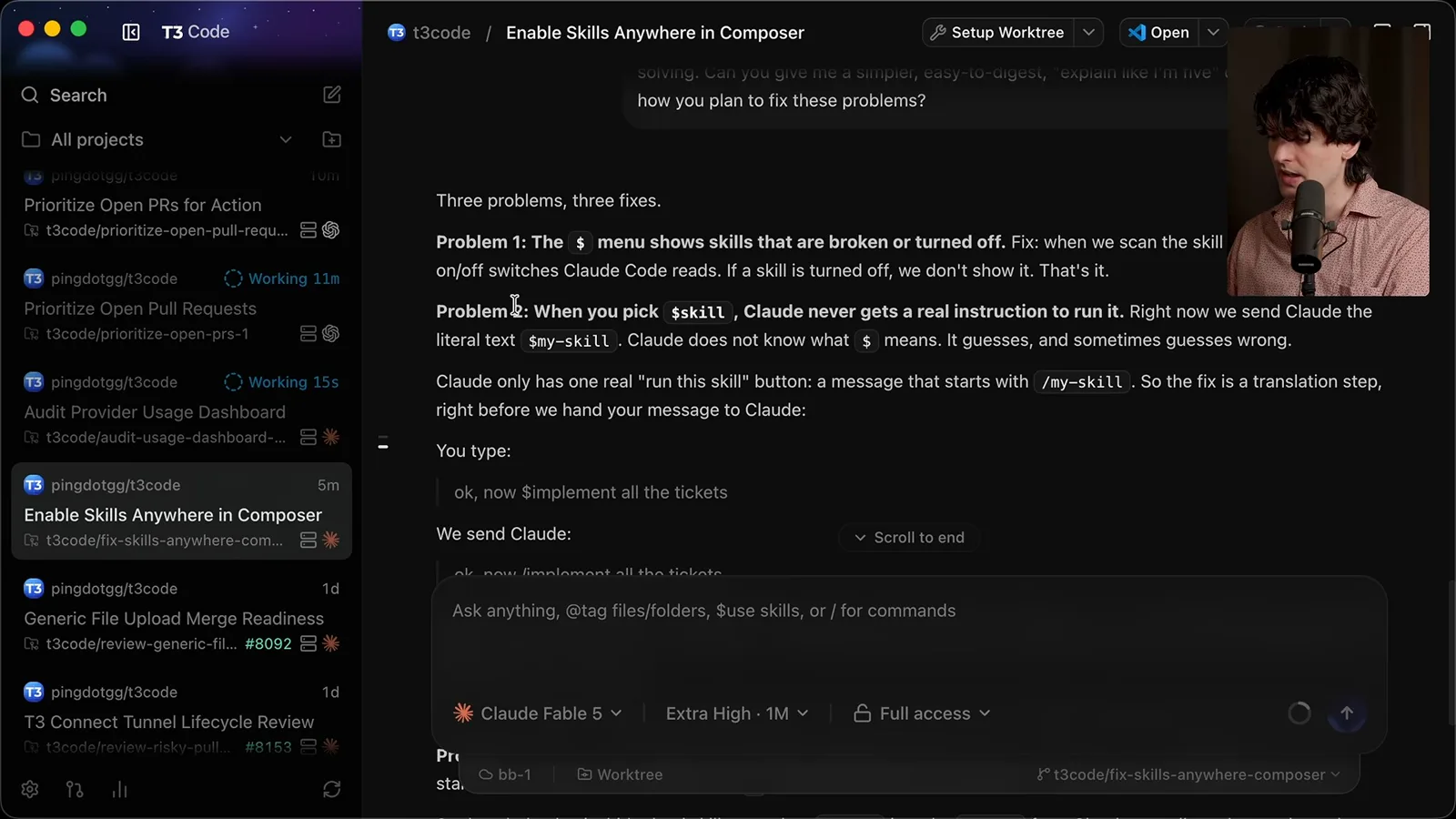
Task: Click the git branch icon in sidebar footer
Action: pyautogui.click(x=75, y=789)
